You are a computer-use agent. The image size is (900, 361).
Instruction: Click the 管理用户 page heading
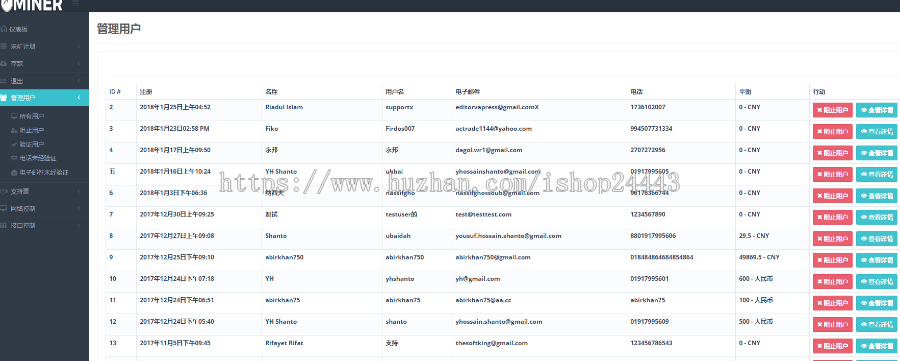(118, 29)
